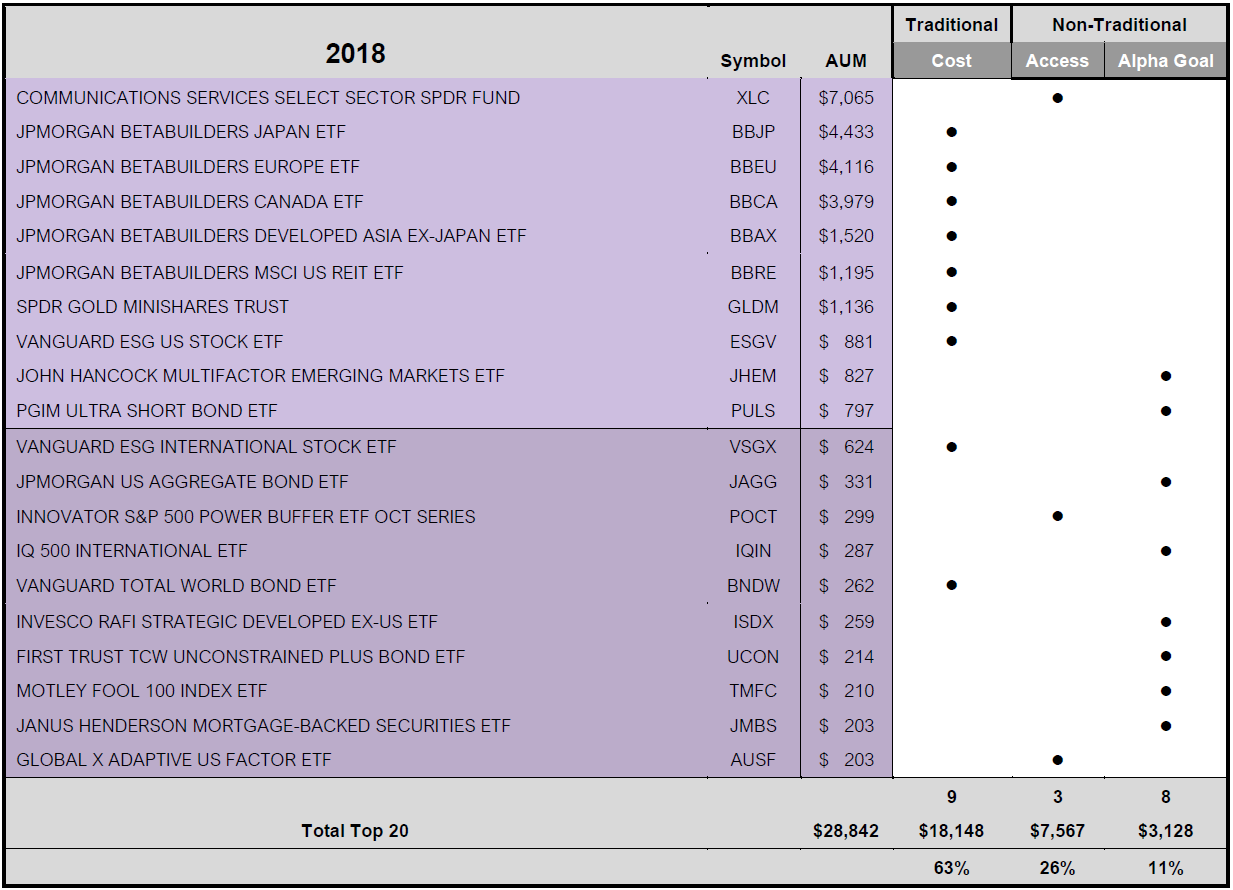This screenshot has height=890, width=1233.
Task: Select JPMORGAN BETABUILDERS EUROPE ETF name
Action: point(188,167)
